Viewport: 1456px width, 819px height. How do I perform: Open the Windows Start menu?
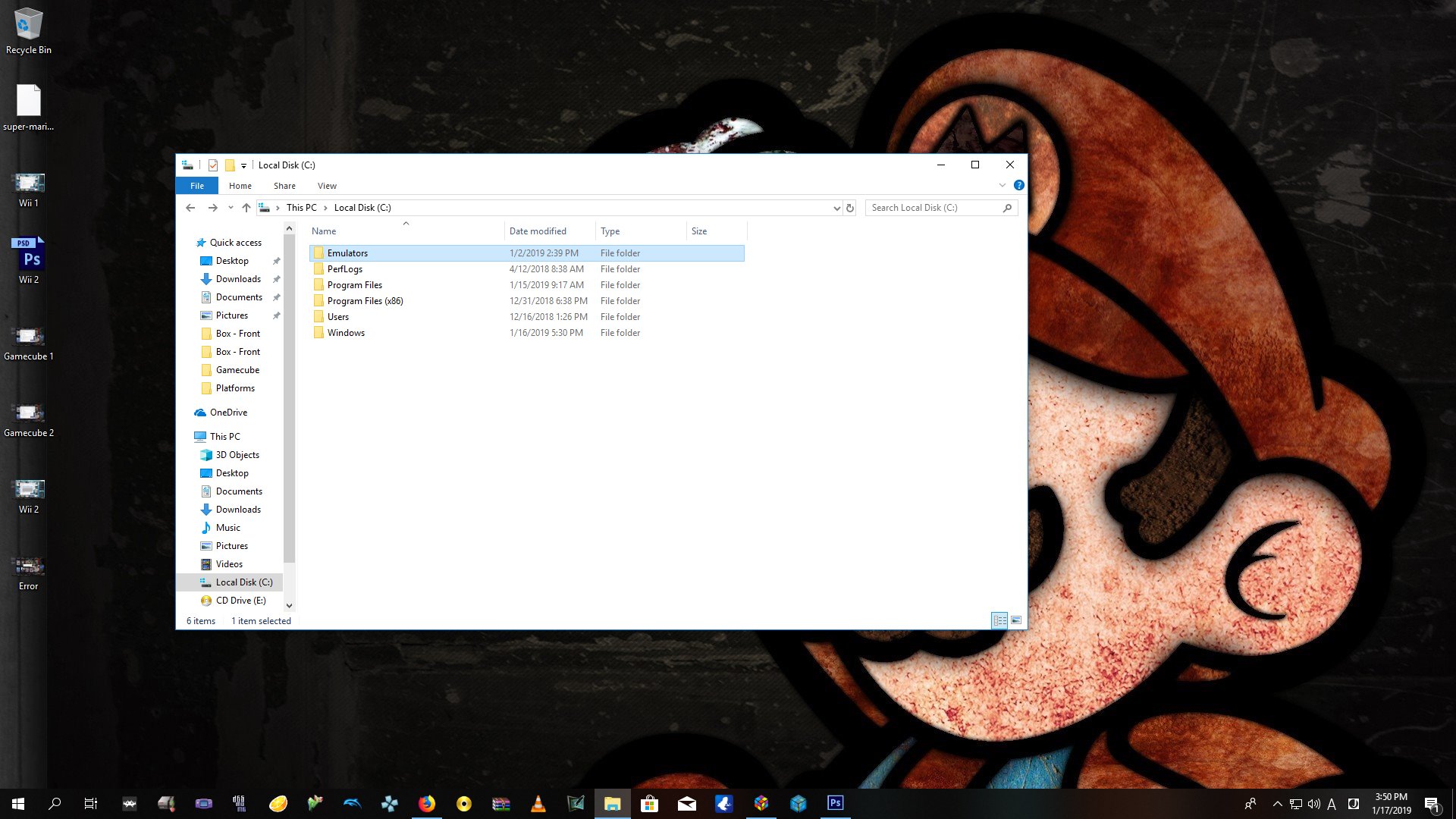pyautogui.click(x=18, y=804)
